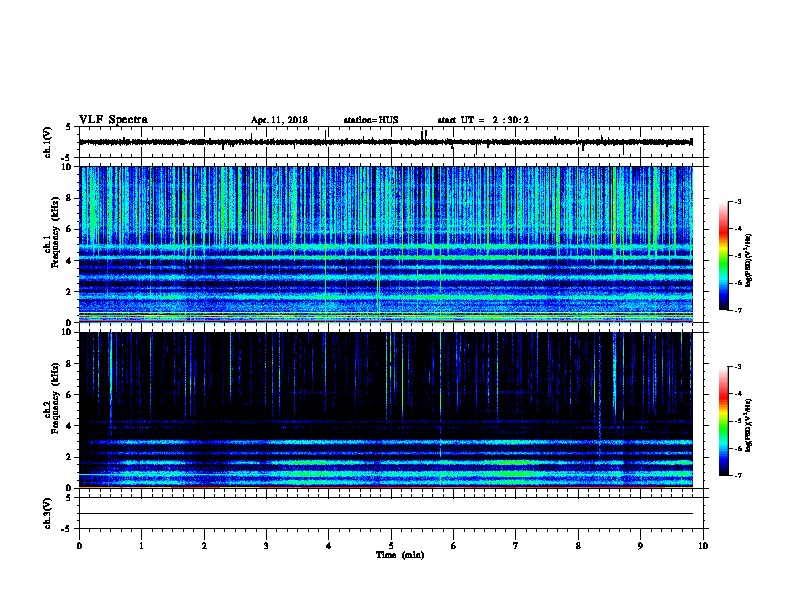Click the ch.2 "Frequency (kHz)" axis title
The width and height of the screenshot is (792, 612).
(x=55, y=398)
